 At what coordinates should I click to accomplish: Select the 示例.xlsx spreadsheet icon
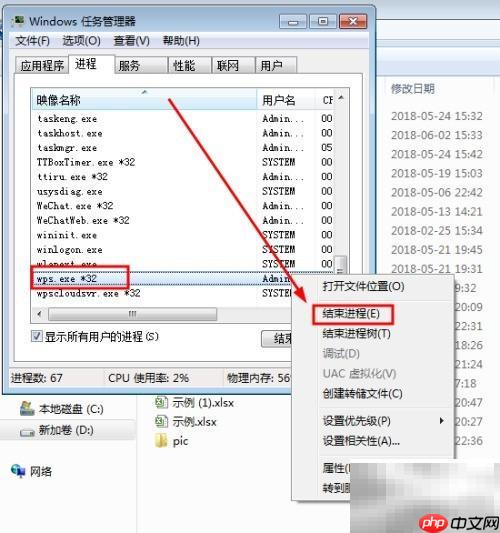coord(161,422)
